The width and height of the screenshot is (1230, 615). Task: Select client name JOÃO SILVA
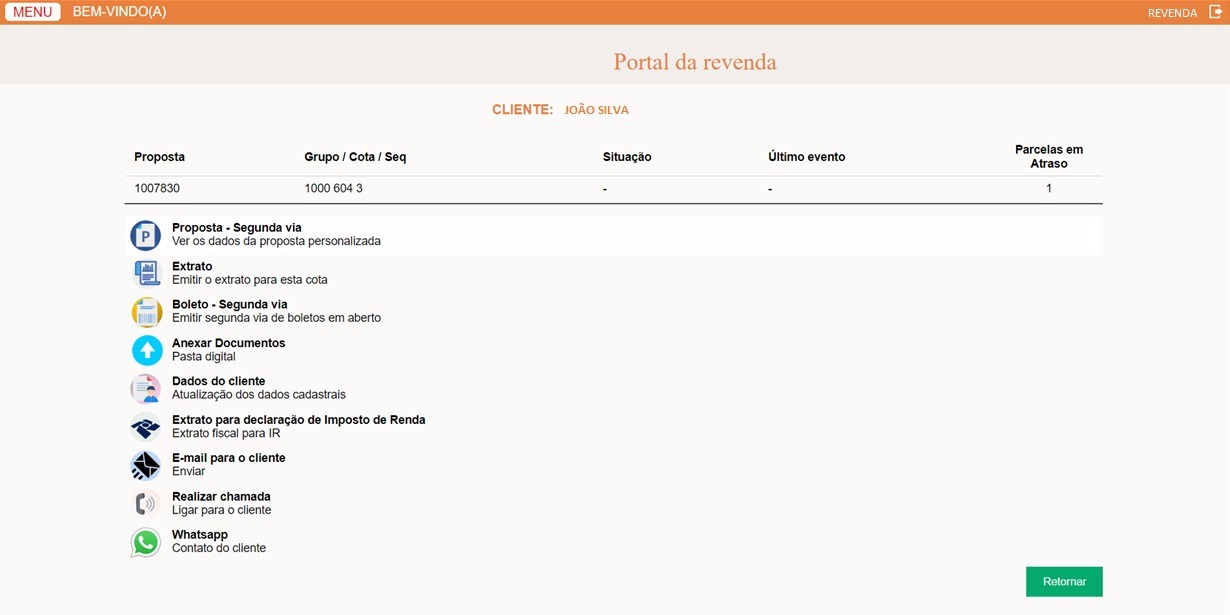(x=595, y=109)
